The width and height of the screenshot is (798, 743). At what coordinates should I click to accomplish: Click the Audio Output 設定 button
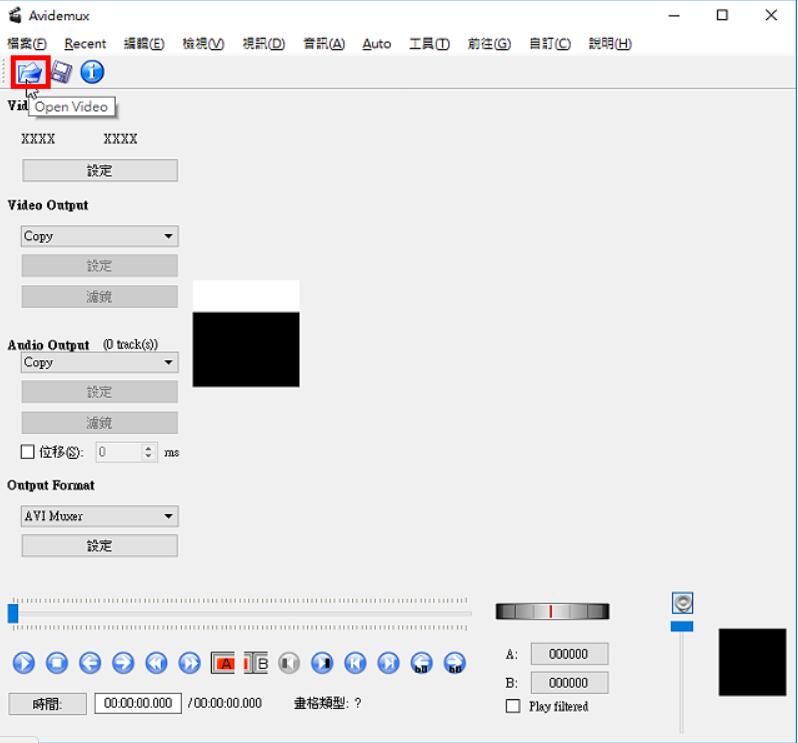100,392
